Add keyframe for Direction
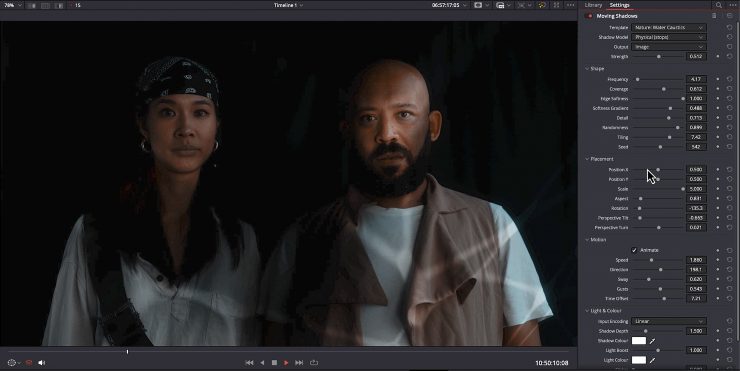Viewport: 740px width, 371px height. [x=718, y=270]
